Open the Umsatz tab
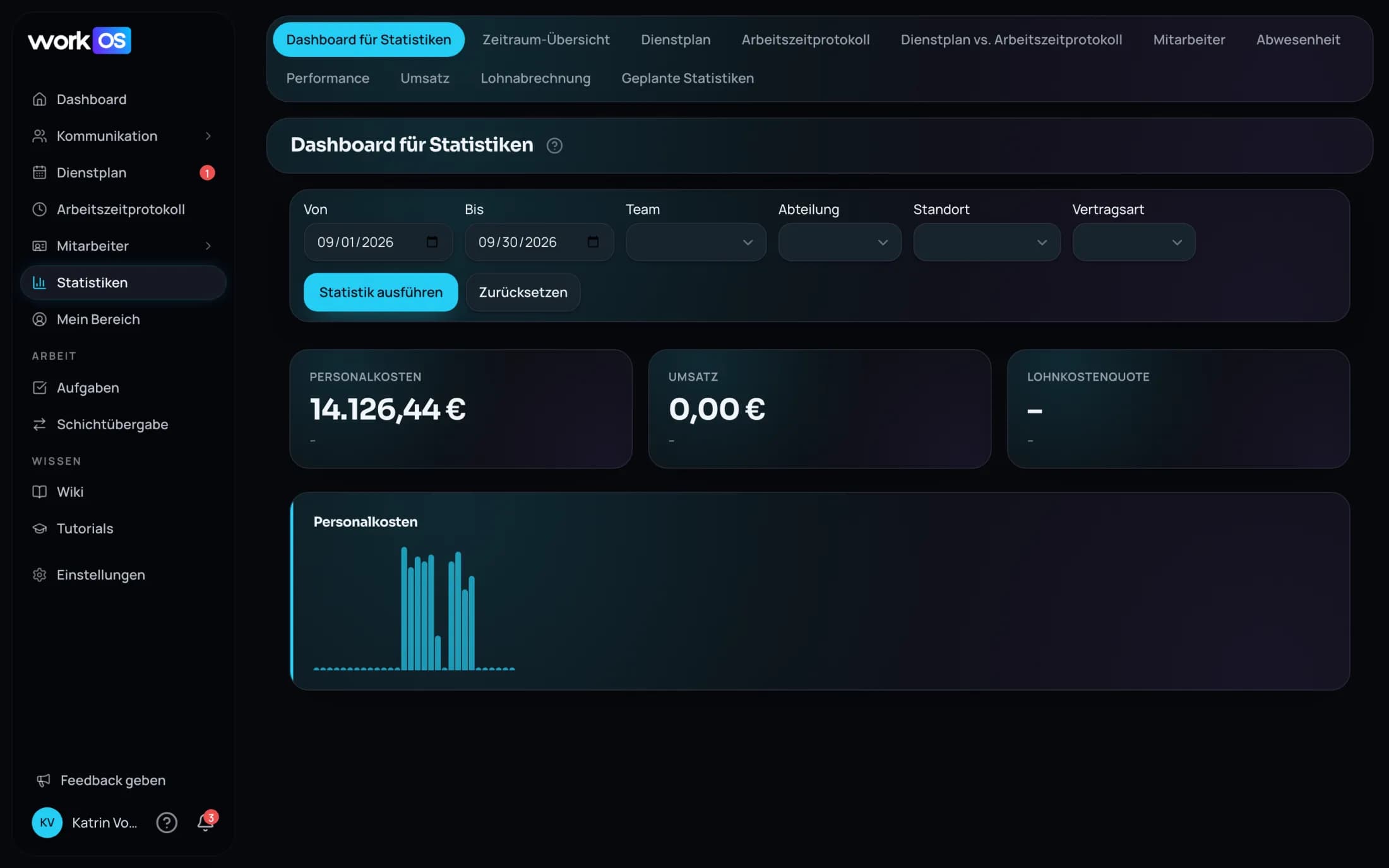This screenshot has width=1389, height=868. (425, 78)
